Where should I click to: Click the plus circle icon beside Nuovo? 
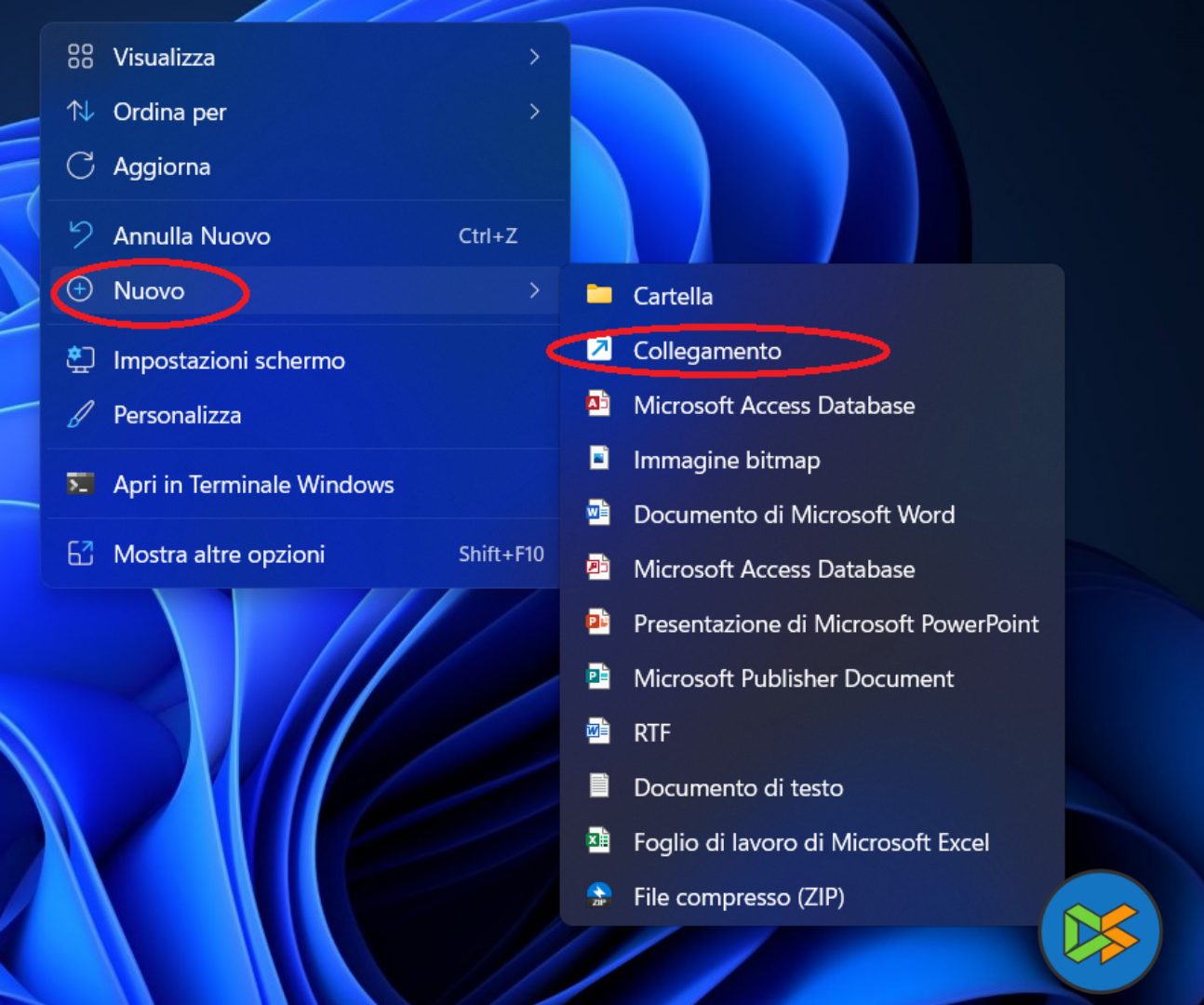pos(81,289)
